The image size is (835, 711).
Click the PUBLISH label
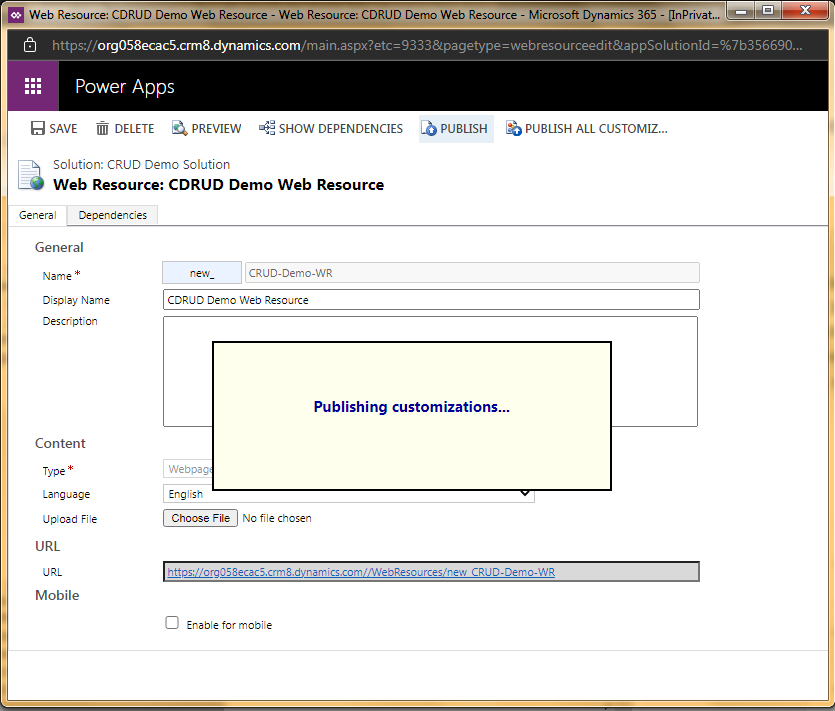point(464,129)
